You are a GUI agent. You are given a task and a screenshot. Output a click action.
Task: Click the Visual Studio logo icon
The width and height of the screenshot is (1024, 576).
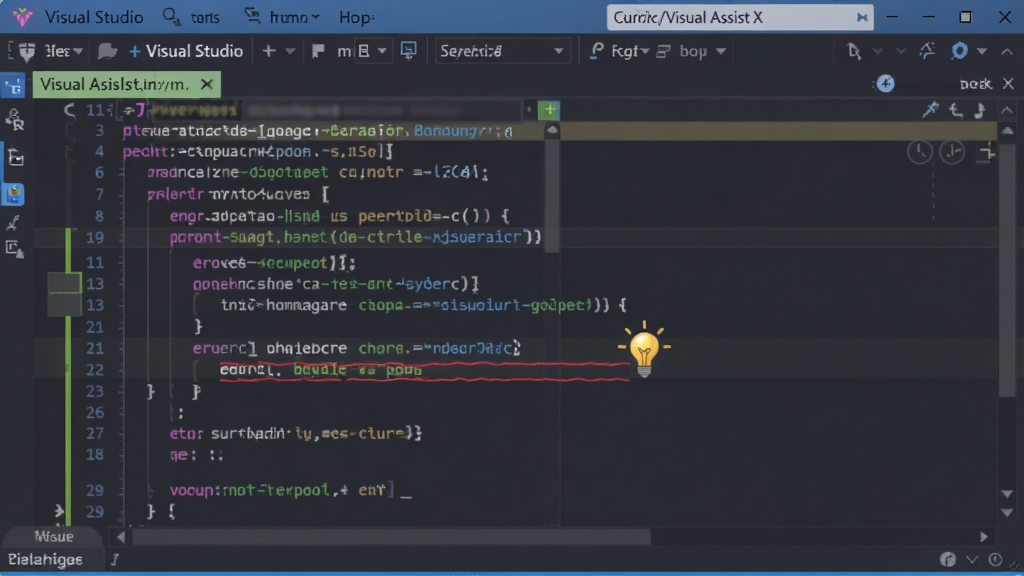pyautogui.click(x=22, y=16)
